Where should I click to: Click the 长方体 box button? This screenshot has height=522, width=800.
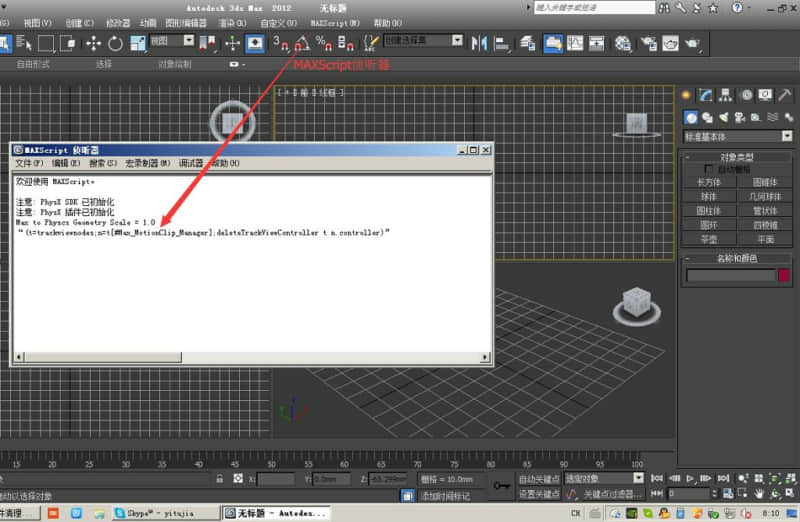(x=709, y=182)
